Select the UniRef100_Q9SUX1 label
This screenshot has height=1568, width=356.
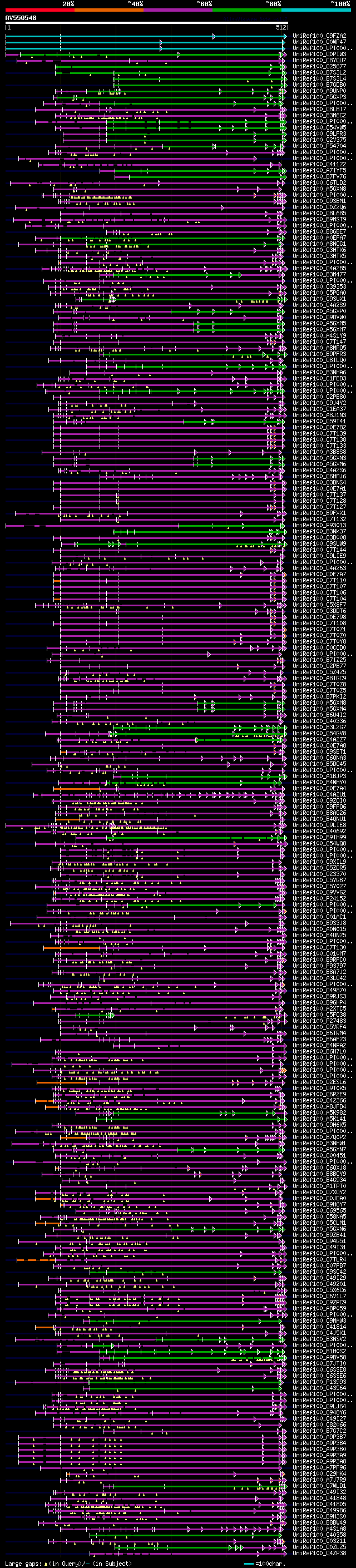tap(319, 299)
